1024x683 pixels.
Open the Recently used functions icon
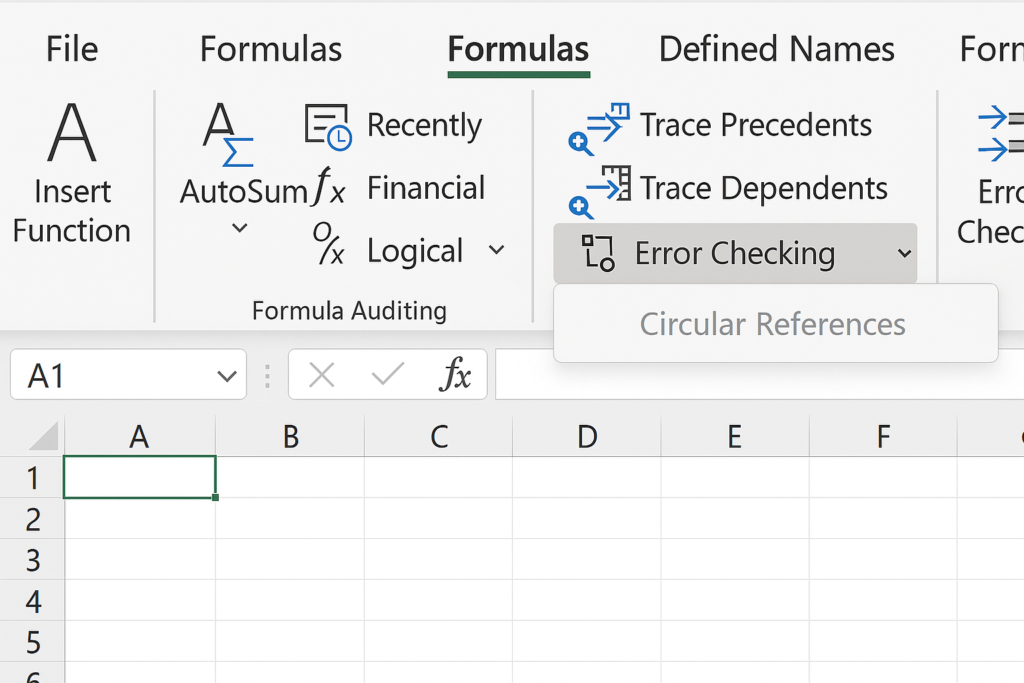[327, 126]
